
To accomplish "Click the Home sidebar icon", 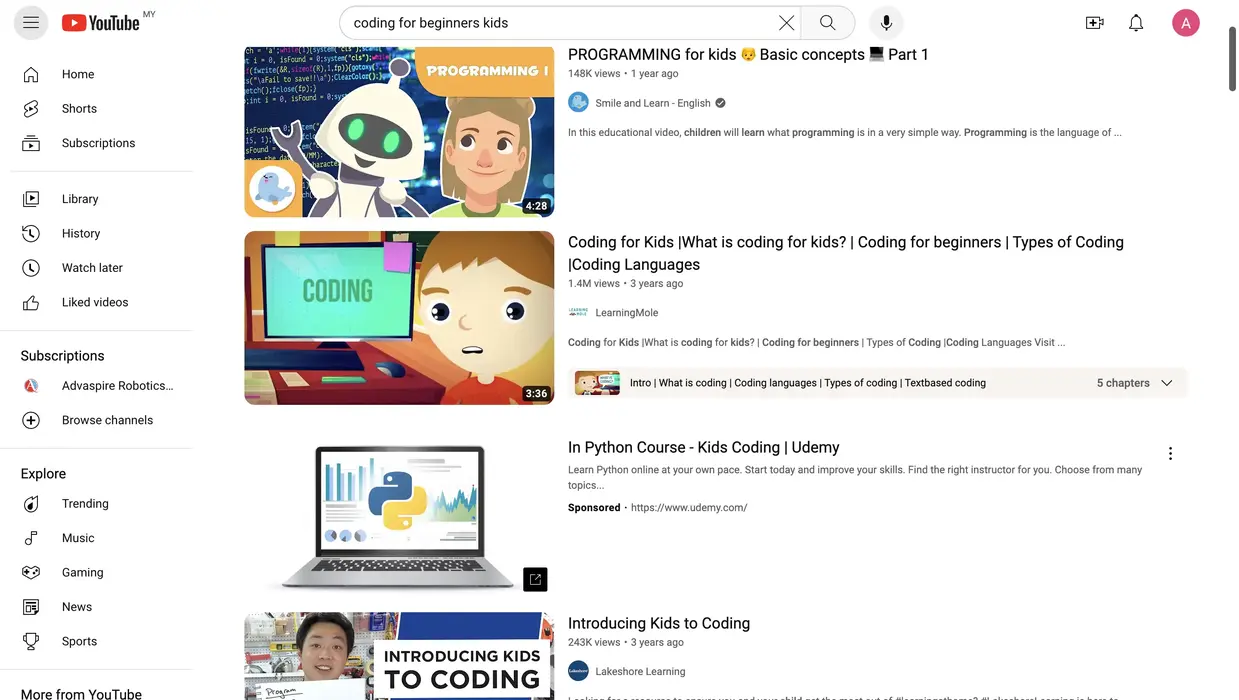I will [31, 74].
